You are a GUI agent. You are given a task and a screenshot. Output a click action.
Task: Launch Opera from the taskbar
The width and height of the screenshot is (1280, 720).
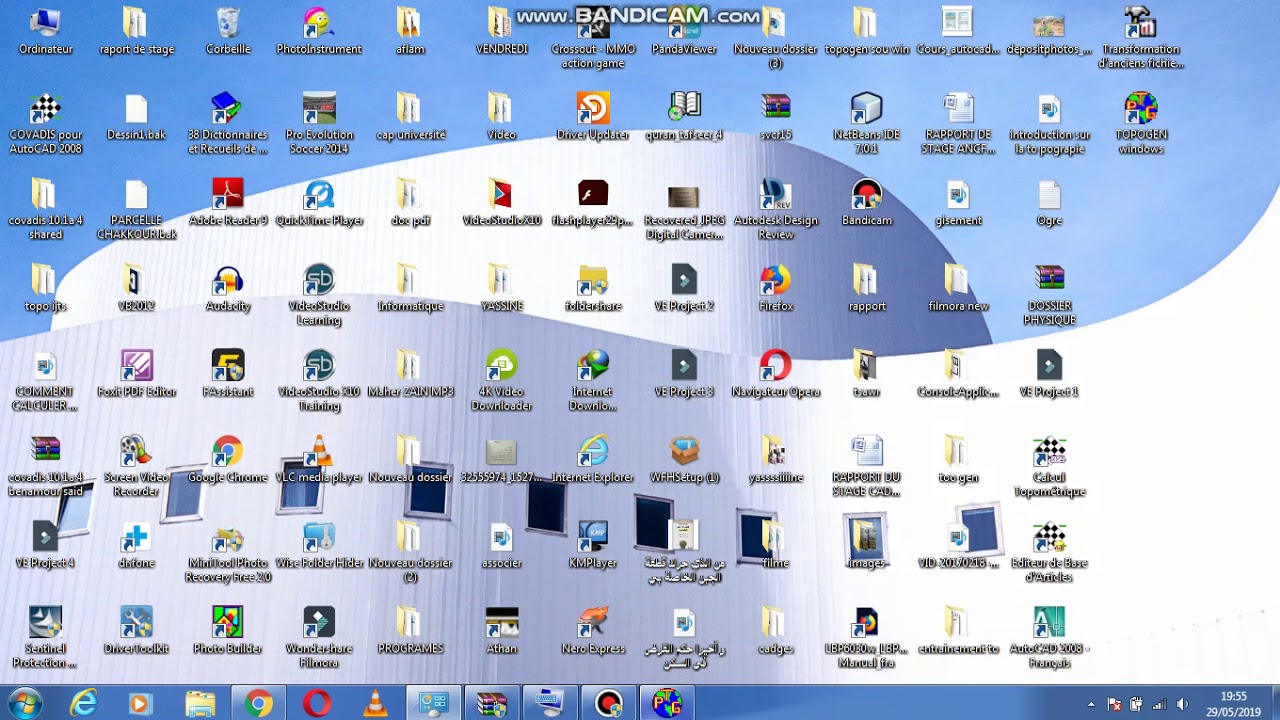click(x=317, y=704)
